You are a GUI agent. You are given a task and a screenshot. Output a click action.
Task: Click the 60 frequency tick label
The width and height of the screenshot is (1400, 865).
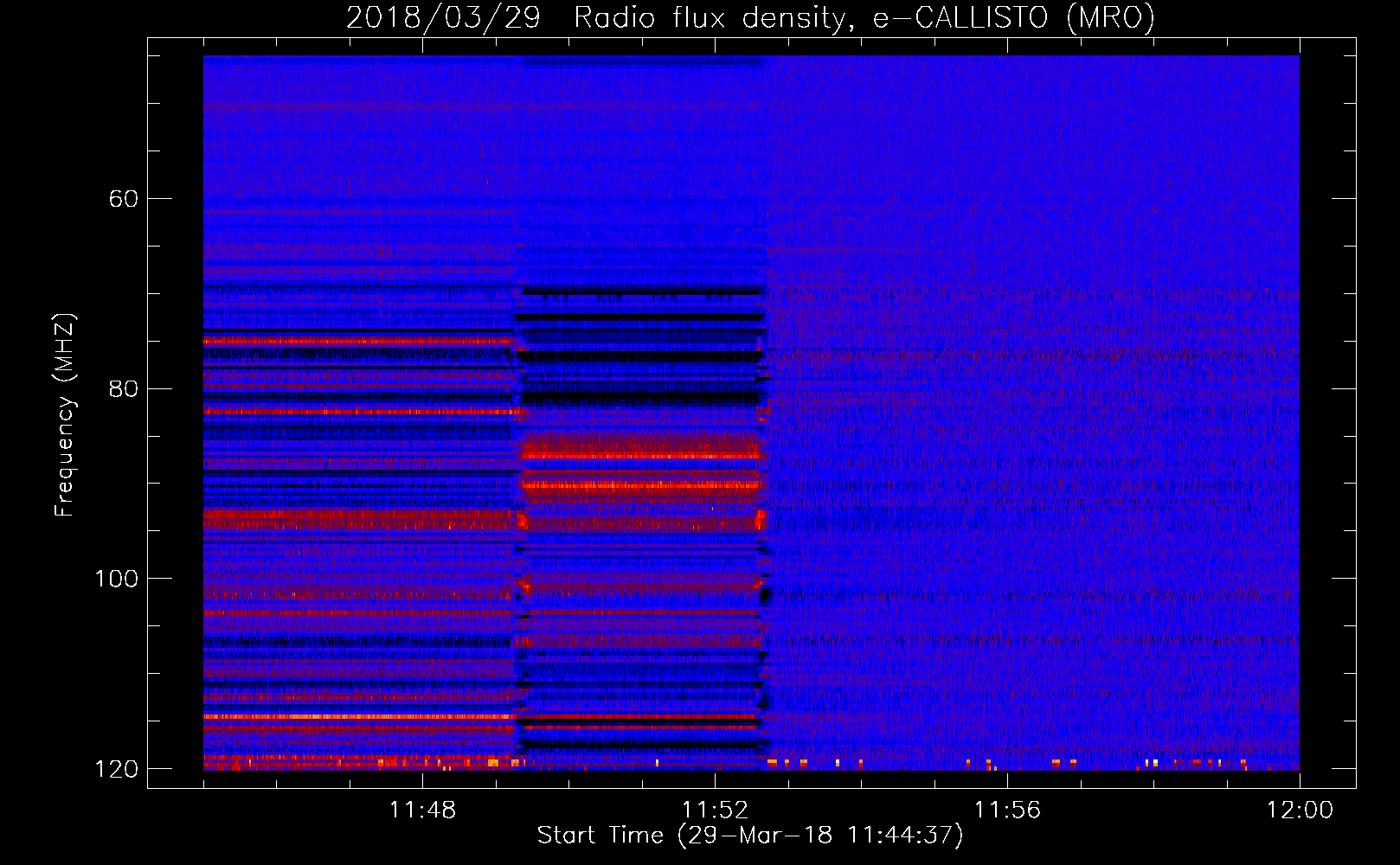(124, 199)
